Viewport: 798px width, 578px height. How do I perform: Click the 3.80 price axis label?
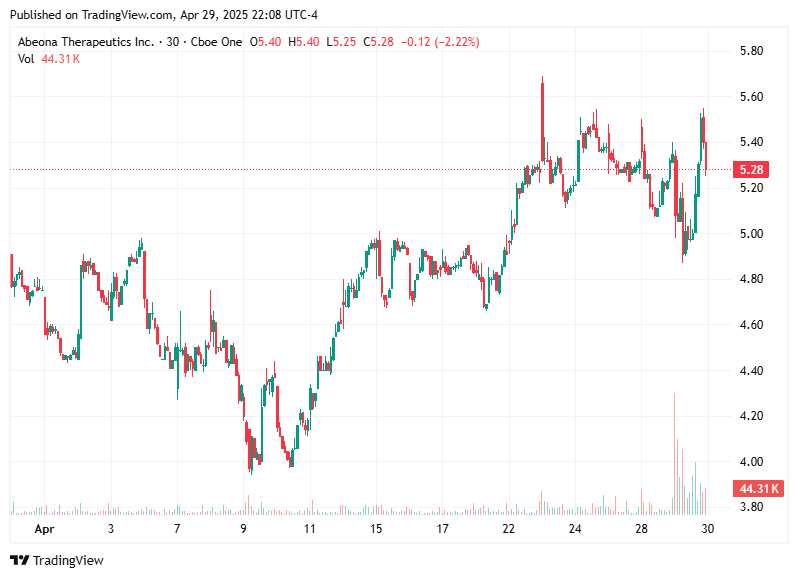tap(751, 507)
